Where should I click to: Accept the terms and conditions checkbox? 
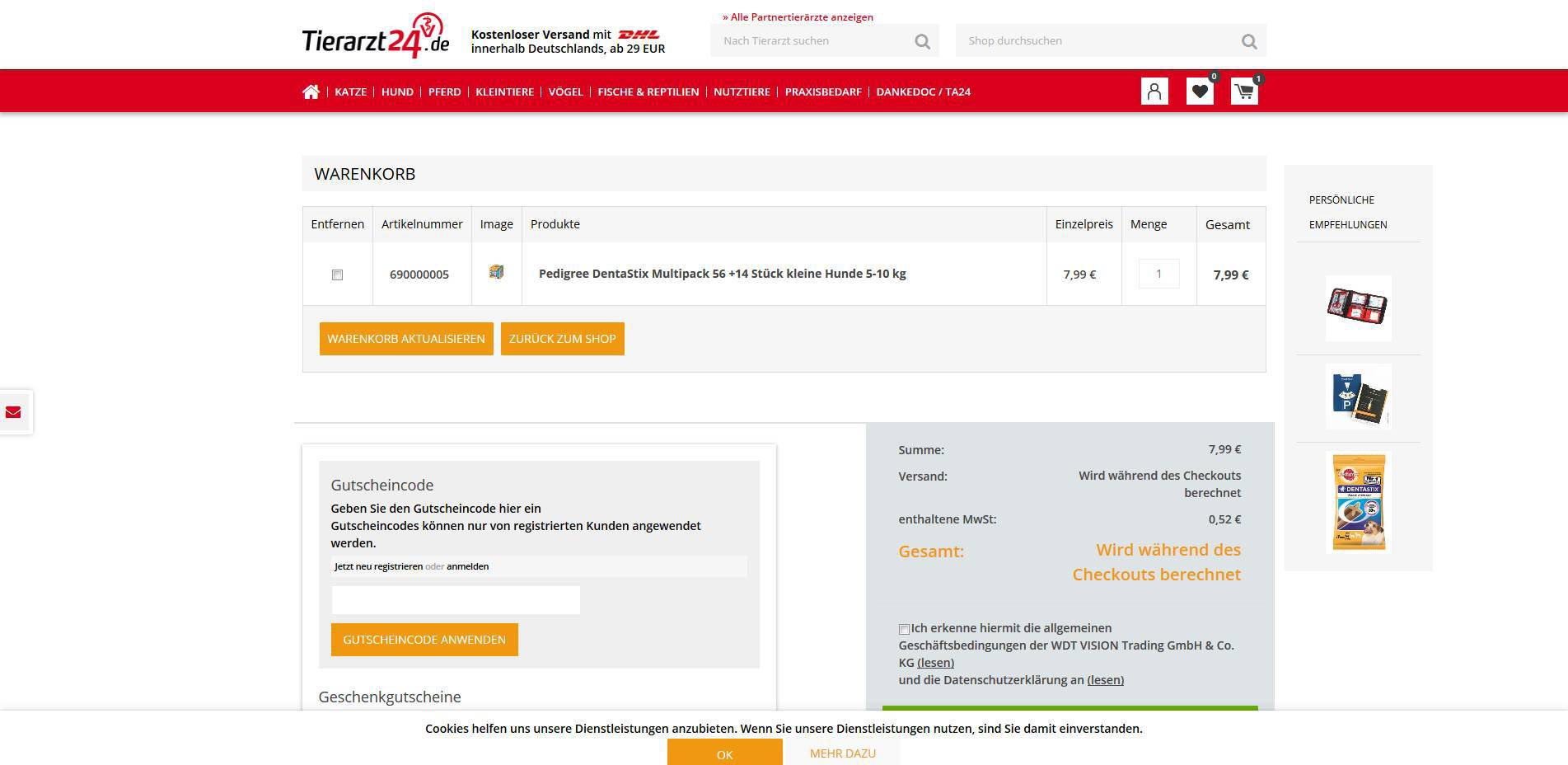[x=904, y=629]
